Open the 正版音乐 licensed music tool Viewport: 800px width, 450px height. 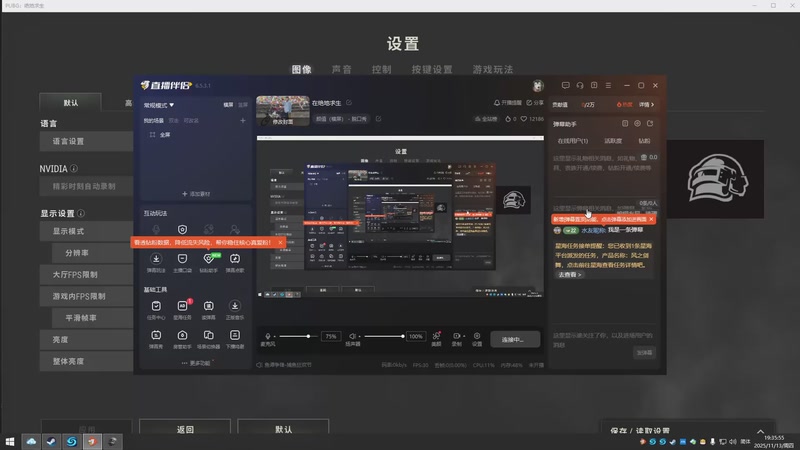(235, 309)
